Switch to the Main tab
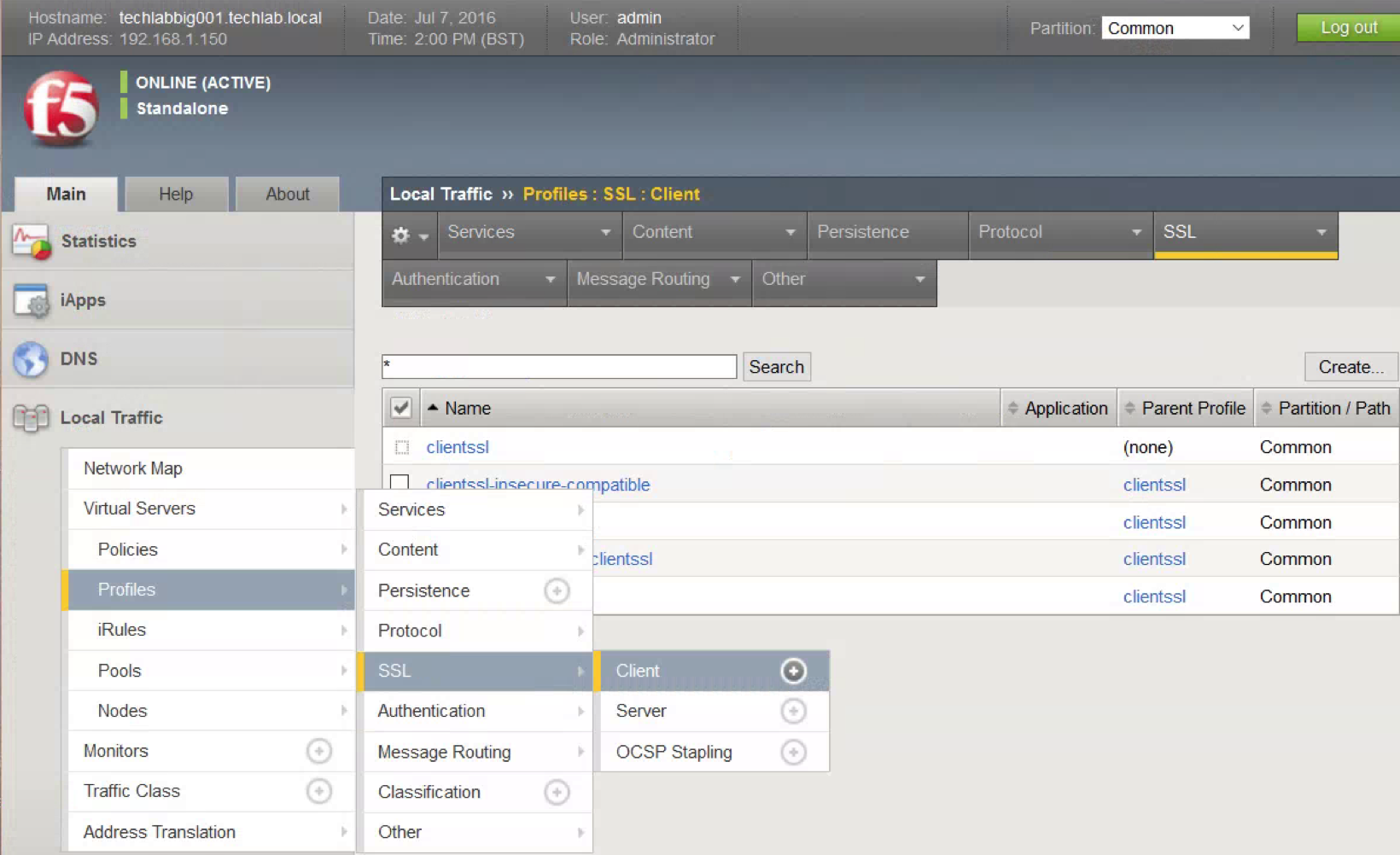 point(66,194)
